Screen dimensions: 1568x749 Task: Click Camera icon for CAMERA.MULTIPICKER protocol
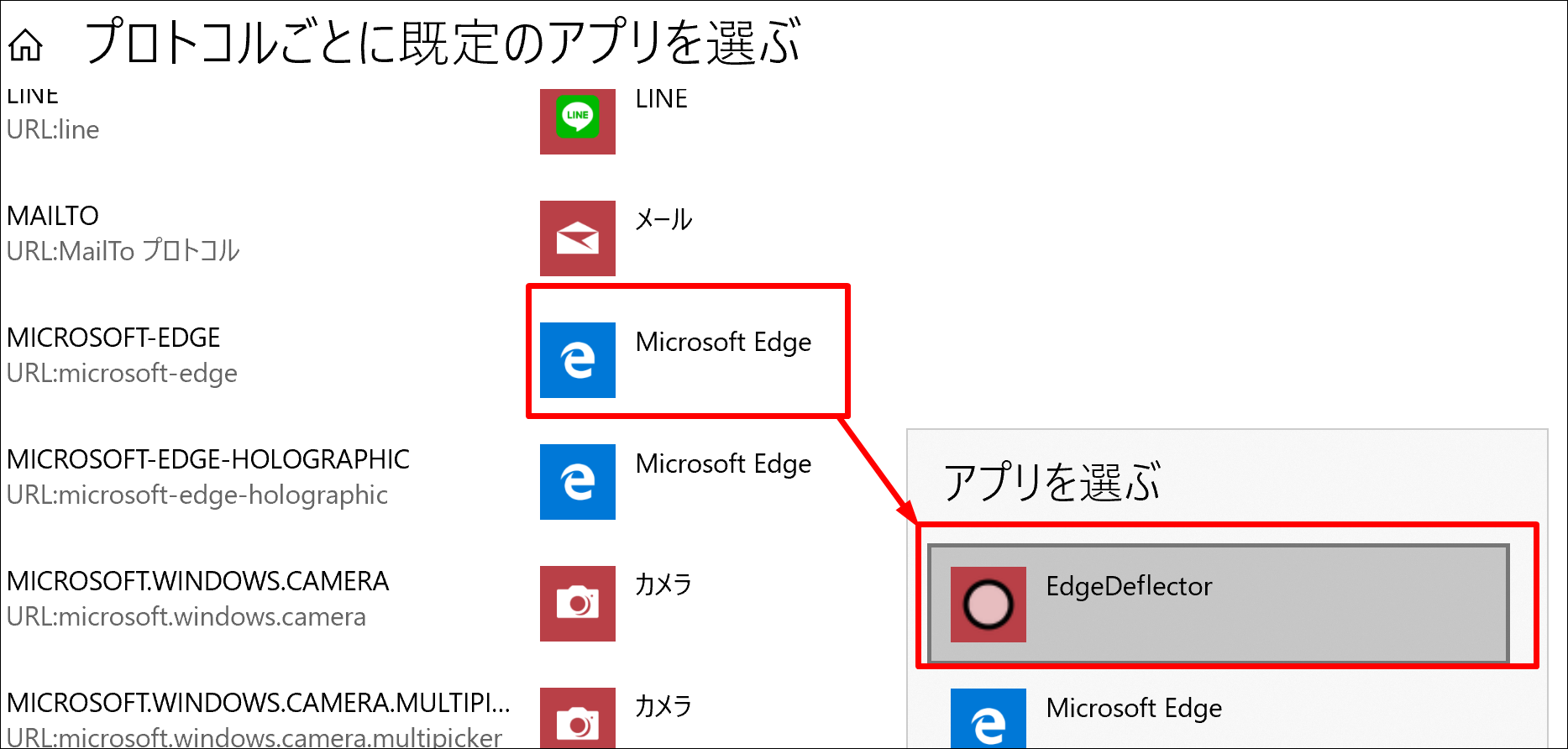[x=578, y=718]
